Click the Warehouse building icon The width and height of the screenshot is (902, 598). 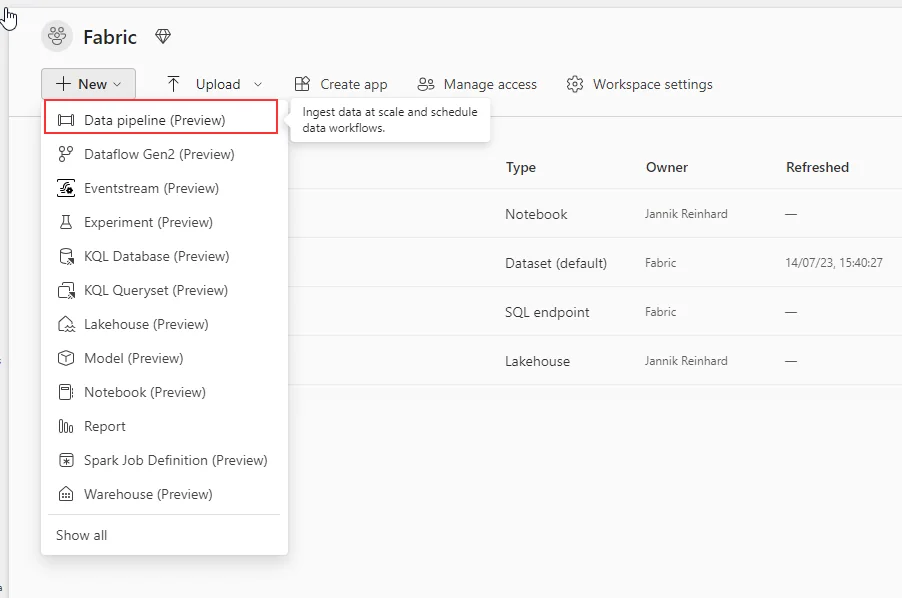66,494
